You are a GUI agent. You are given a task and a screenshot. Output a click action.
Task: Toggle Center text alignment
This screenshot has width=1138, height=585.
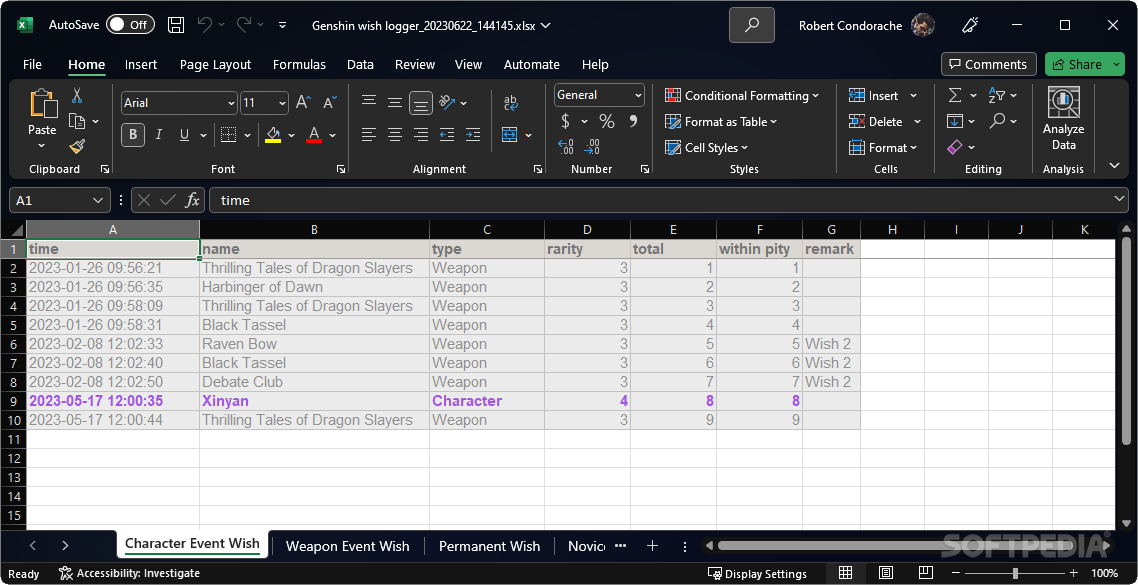coord(395,134)
